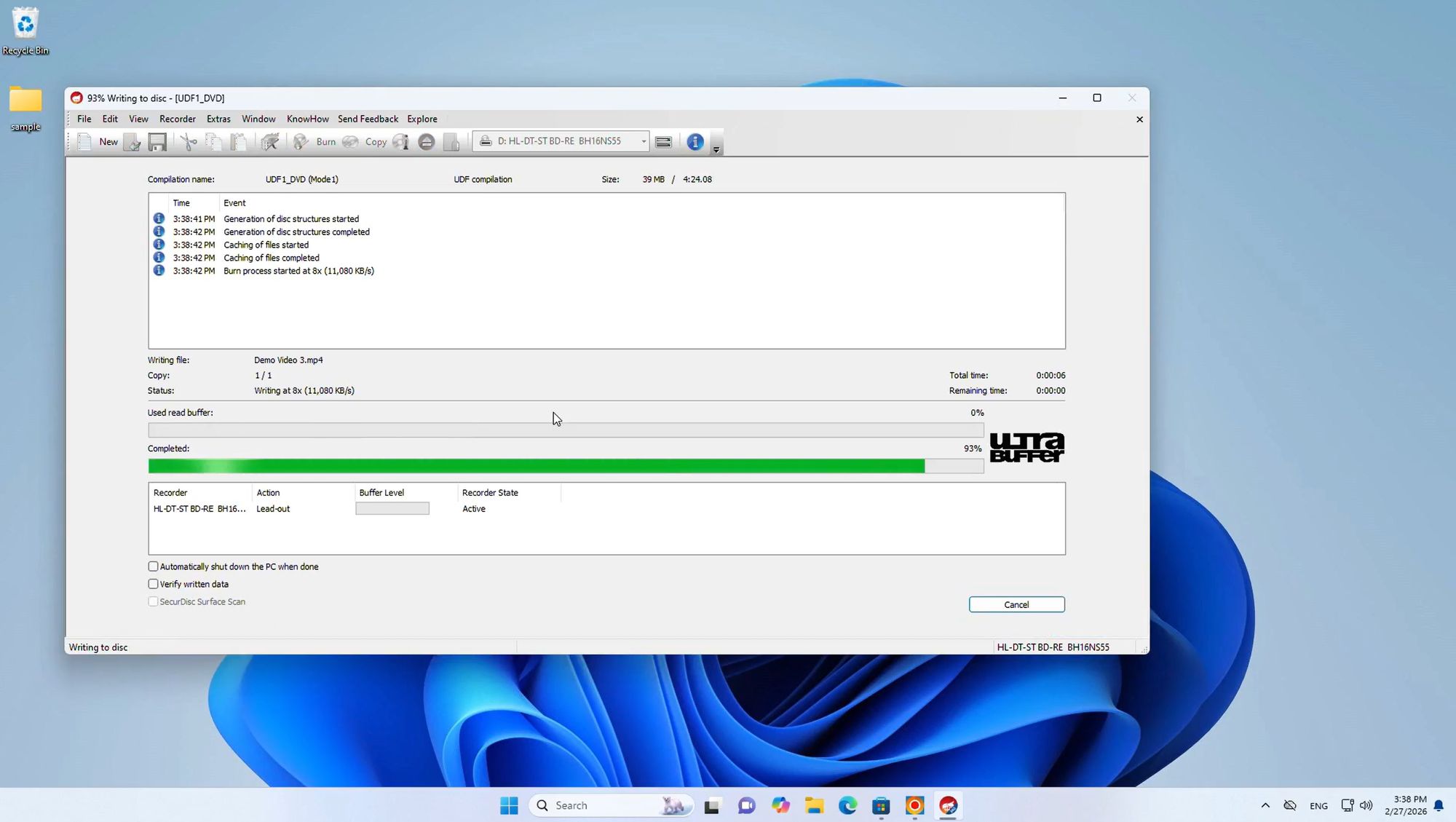Open a file using the Open toolbar icon
The height and width of the screenshot is (822, 1456).
[x=131, y=141]
